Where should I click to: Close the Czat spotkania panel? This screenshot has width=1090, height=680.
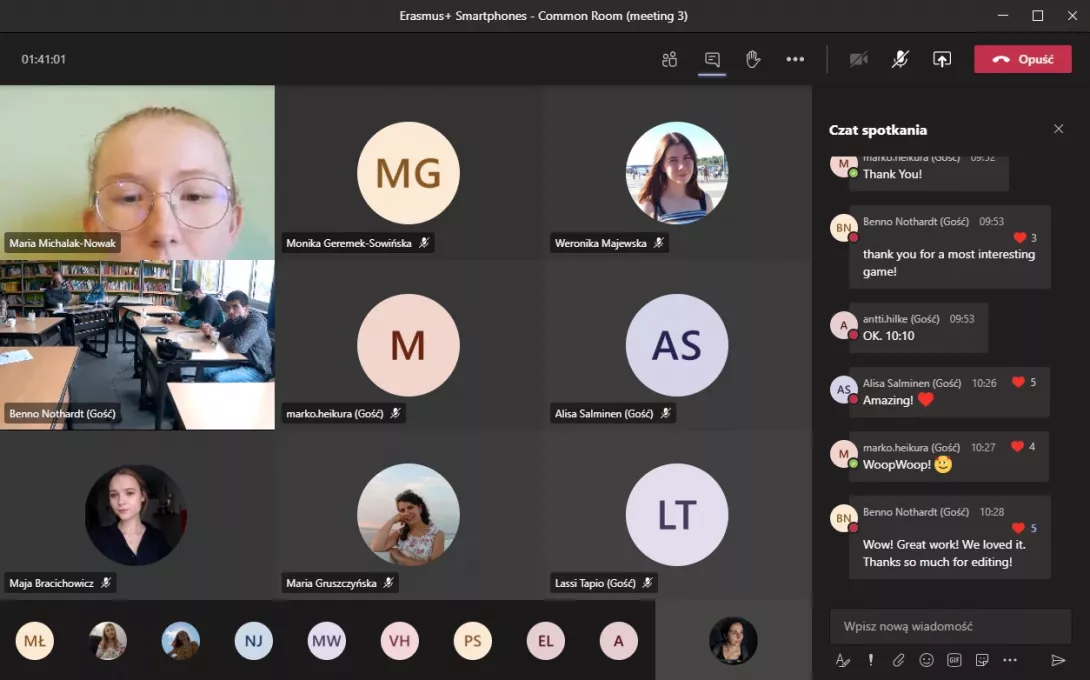1058,129
